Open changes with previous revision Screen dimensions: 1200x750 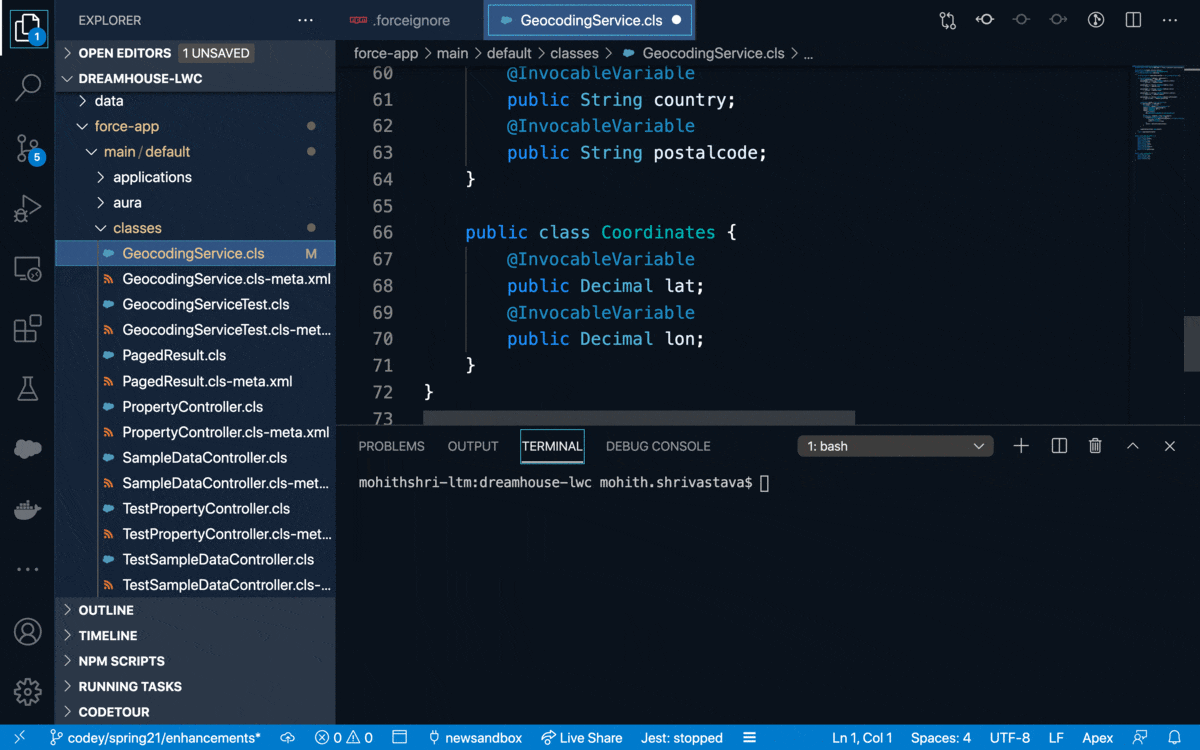(985, 20)
